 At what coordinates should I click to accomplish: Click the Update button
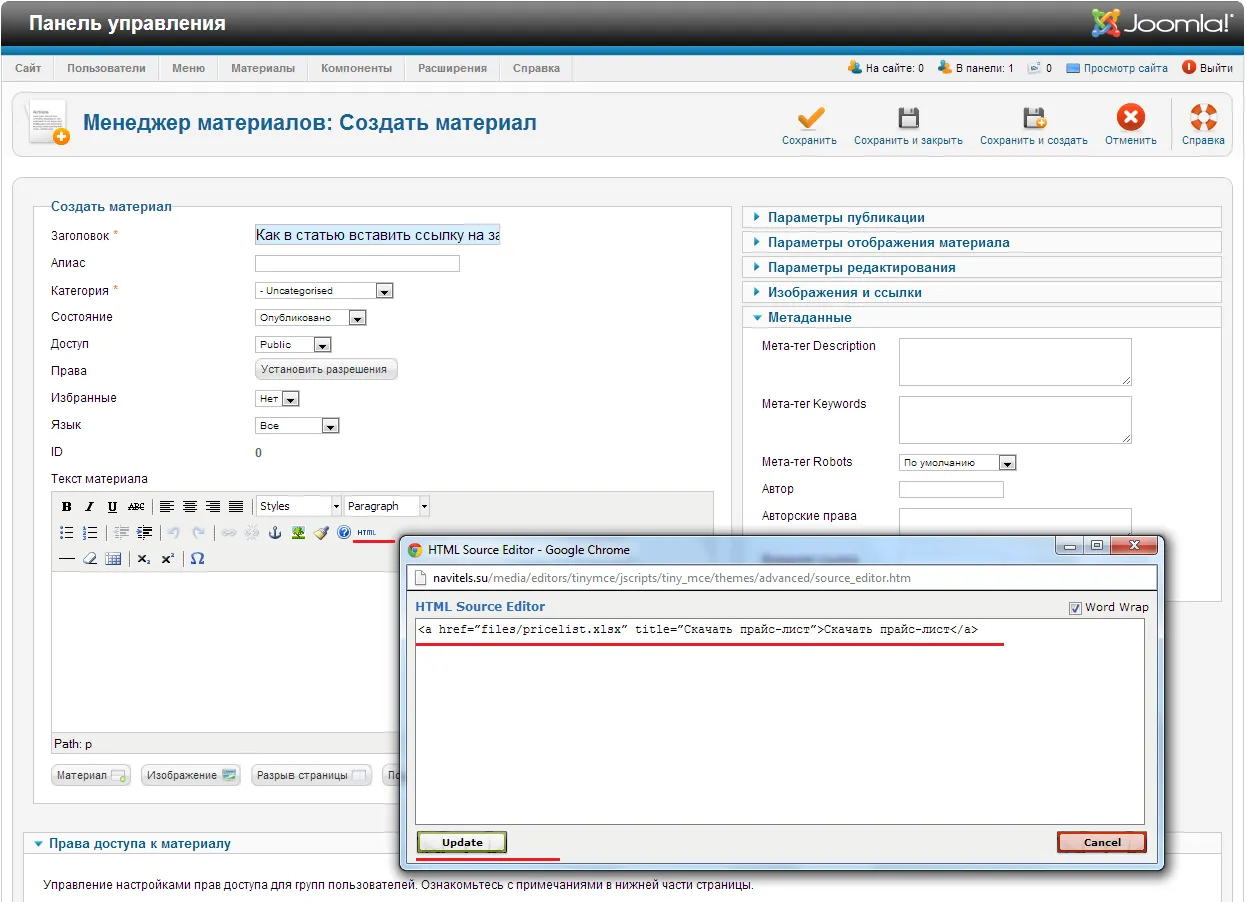point(462,842)
